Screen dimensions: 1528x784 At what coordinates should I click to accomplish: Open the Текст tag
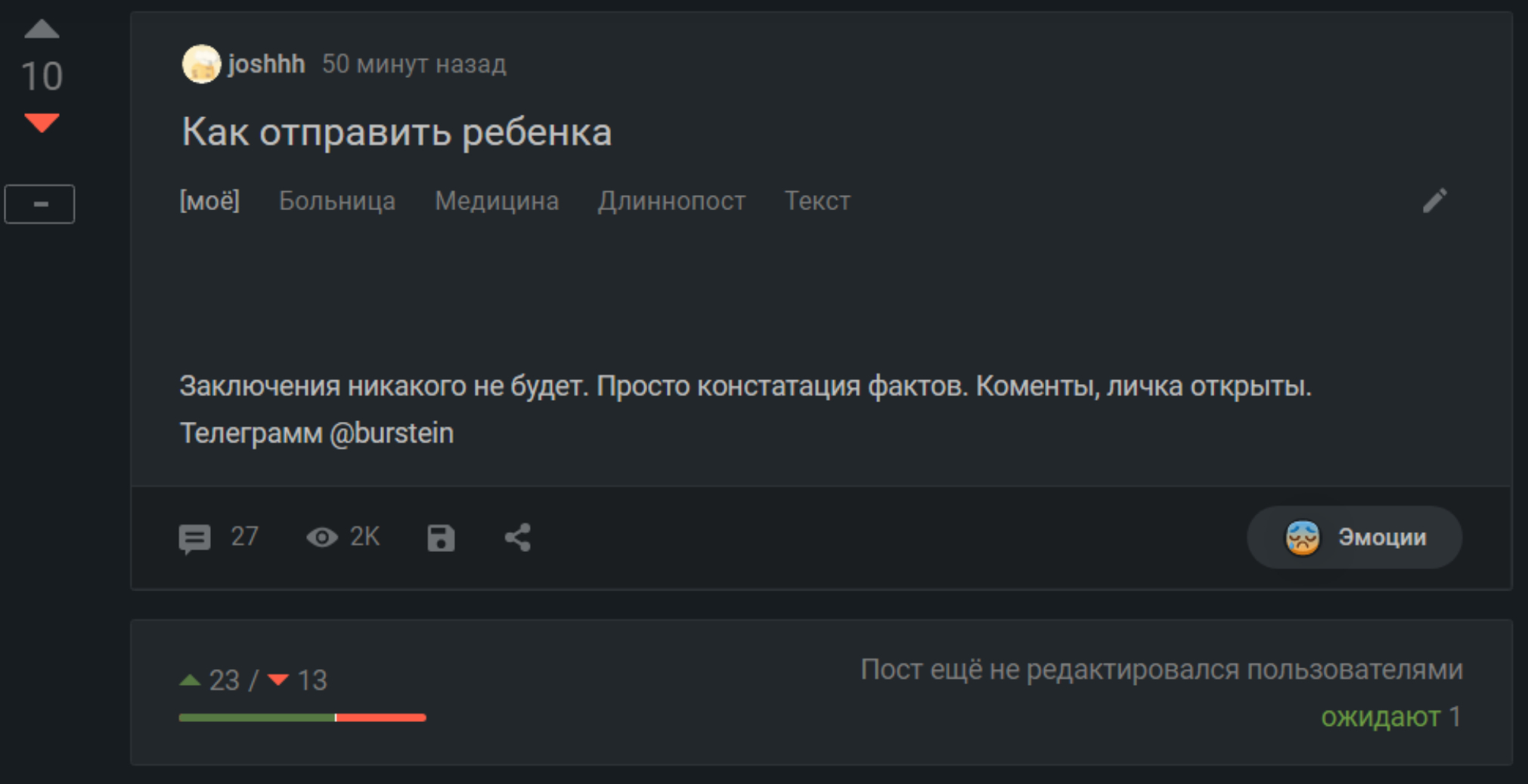pyautogui.click(x=817, y=201)
